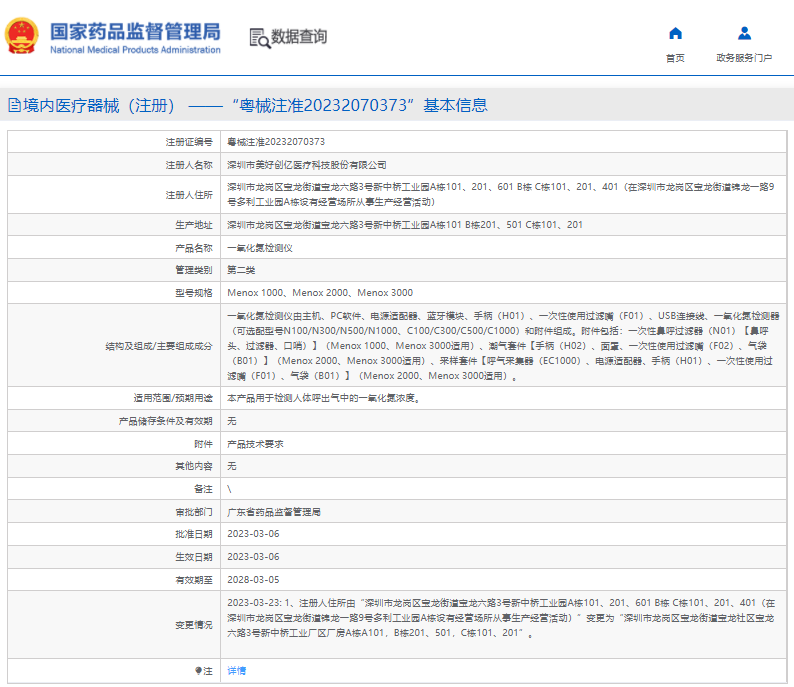The width and height of the screenshot is (794, 687).
Task: Select attachment value 产品技术要求
Action: click(255, 444)
